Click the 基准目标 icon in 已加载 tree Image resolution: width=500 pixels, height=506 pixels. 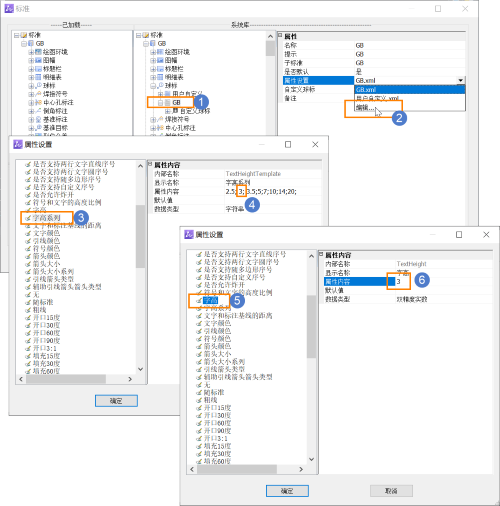[38, 128]
